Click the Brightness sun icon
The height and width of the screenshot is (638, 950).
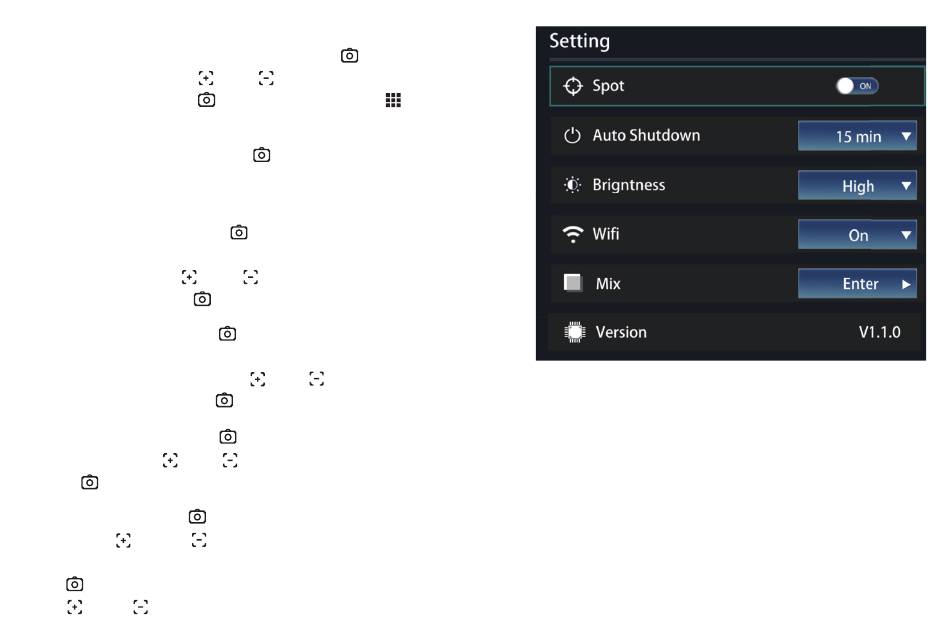(572, 185)
